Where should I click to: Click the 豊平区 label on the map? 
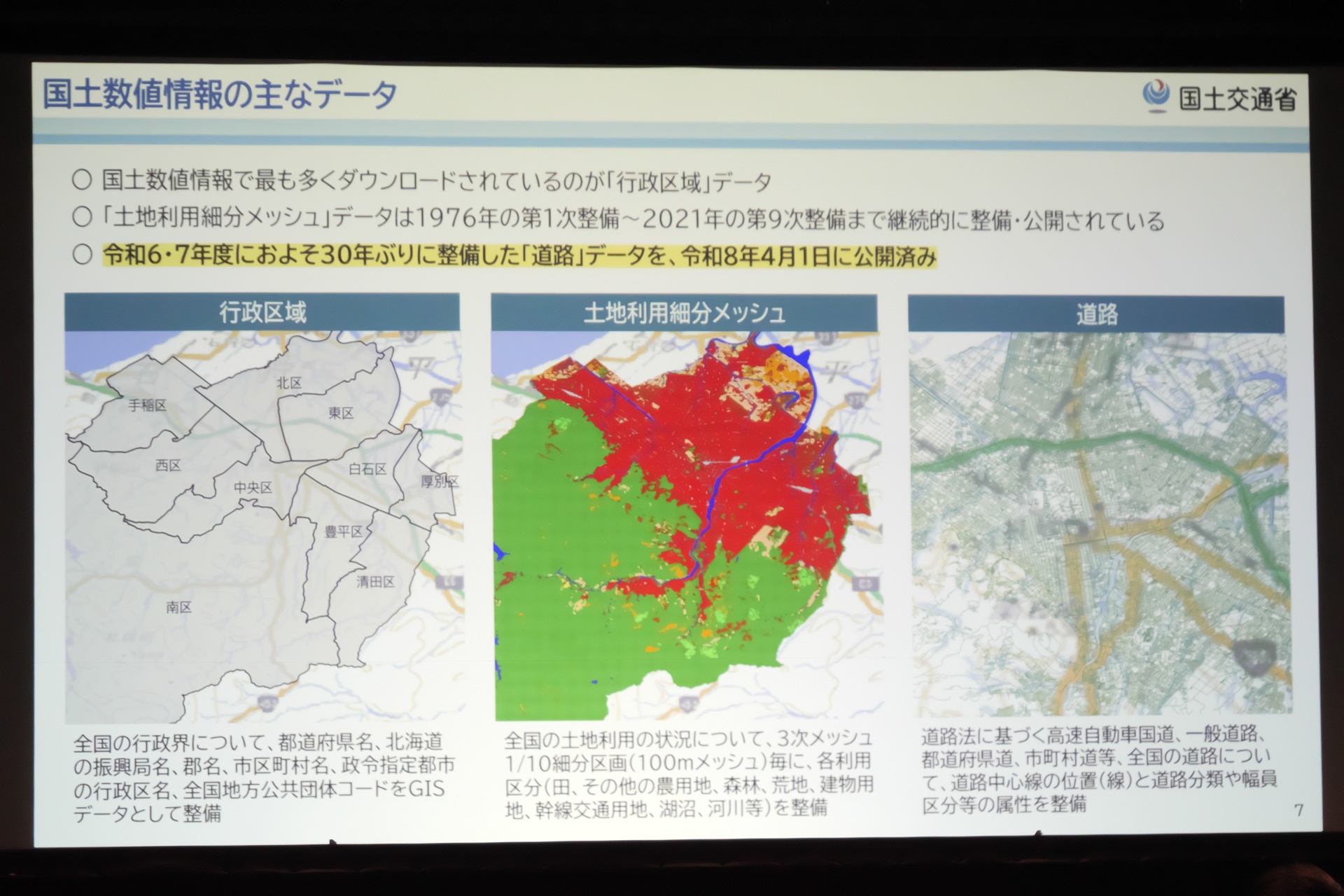click(343, 532)
